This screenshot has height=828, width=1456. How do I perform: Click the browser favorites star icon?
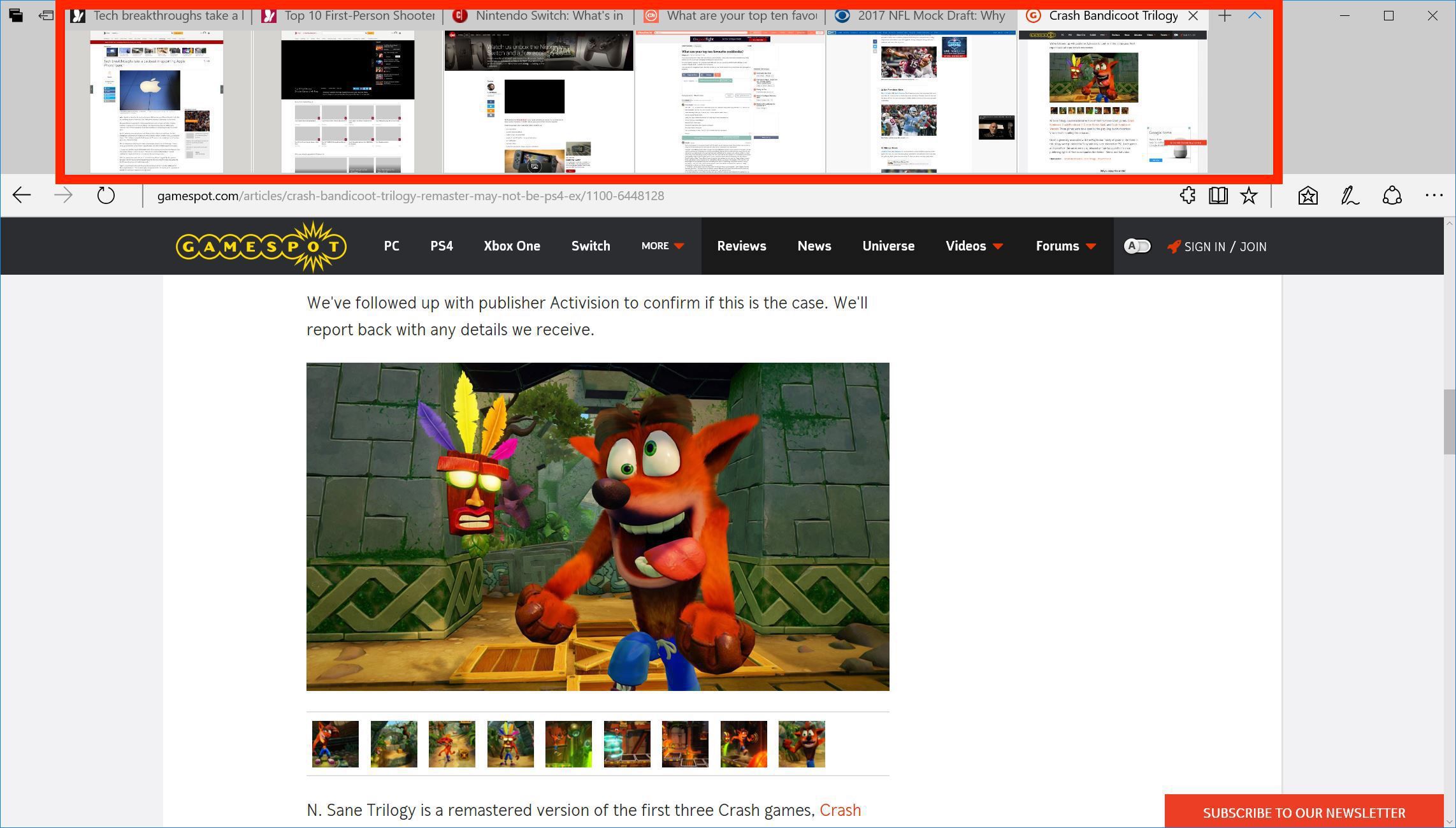tap(1248, 196)
